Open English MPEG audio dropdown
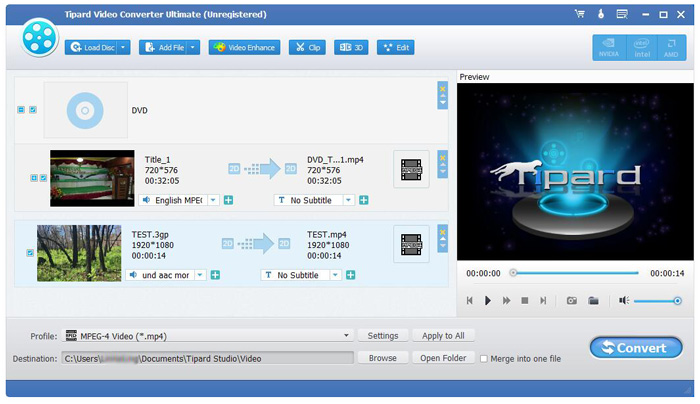This screenshot has height=404, width=700. click(213, 200)
